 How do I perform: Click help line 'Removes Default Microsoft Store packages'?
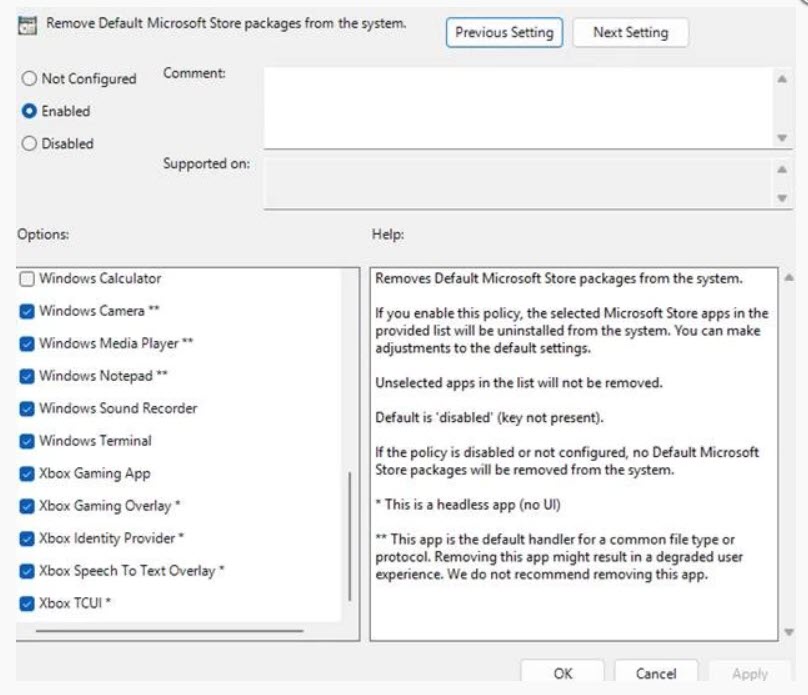tap(559, 278)
